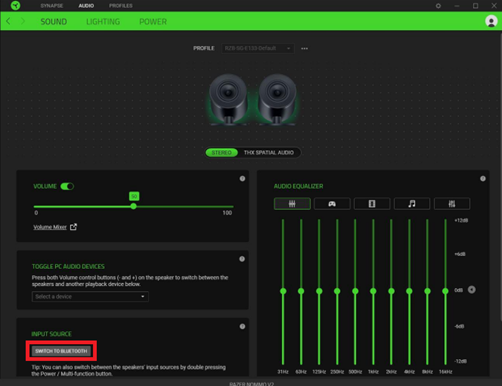Open Synapse settings gear icon
The width and height of the screenshot is (502, 386).
[438, 6]
